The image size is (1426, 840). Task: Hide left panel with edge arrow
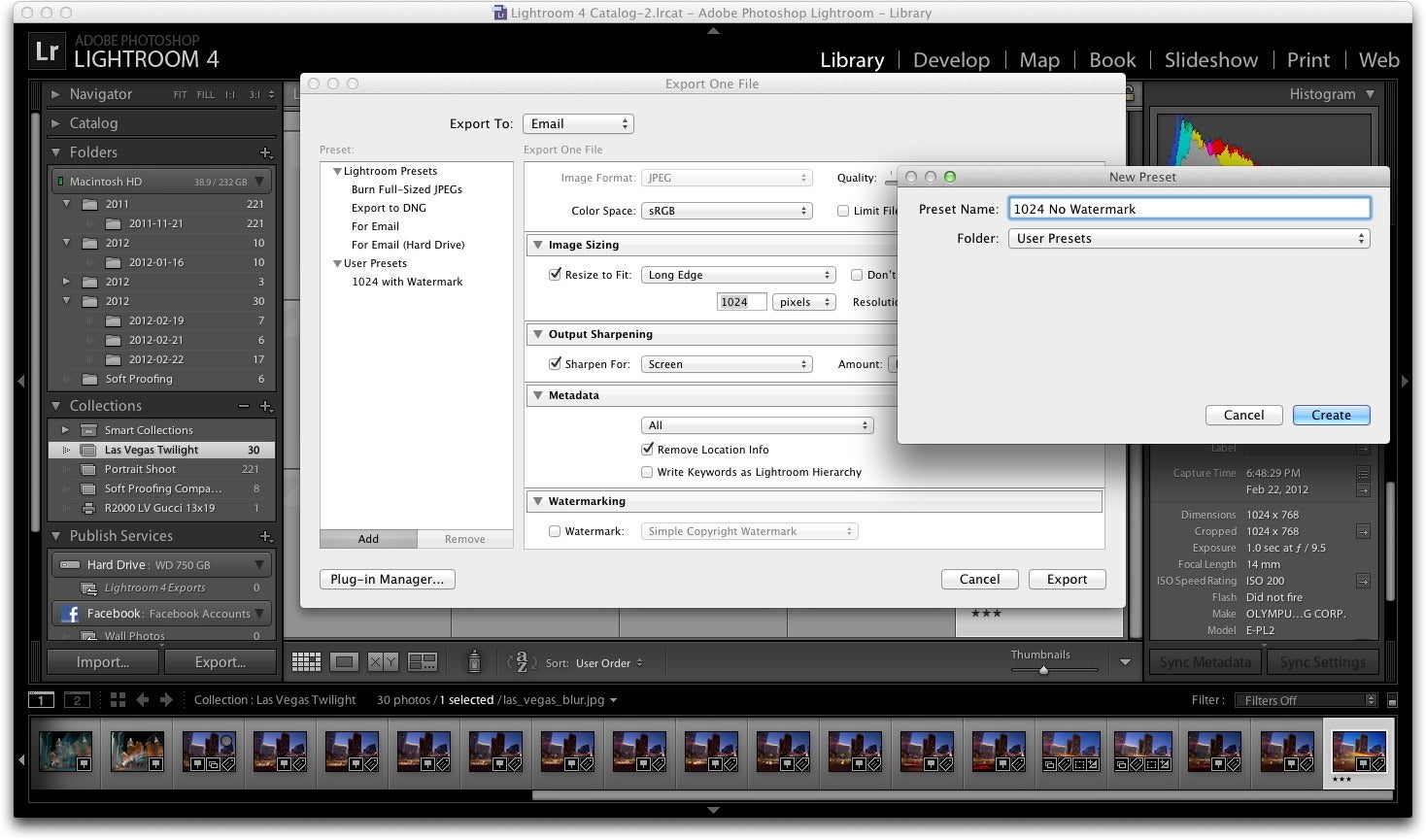[21, 382]
